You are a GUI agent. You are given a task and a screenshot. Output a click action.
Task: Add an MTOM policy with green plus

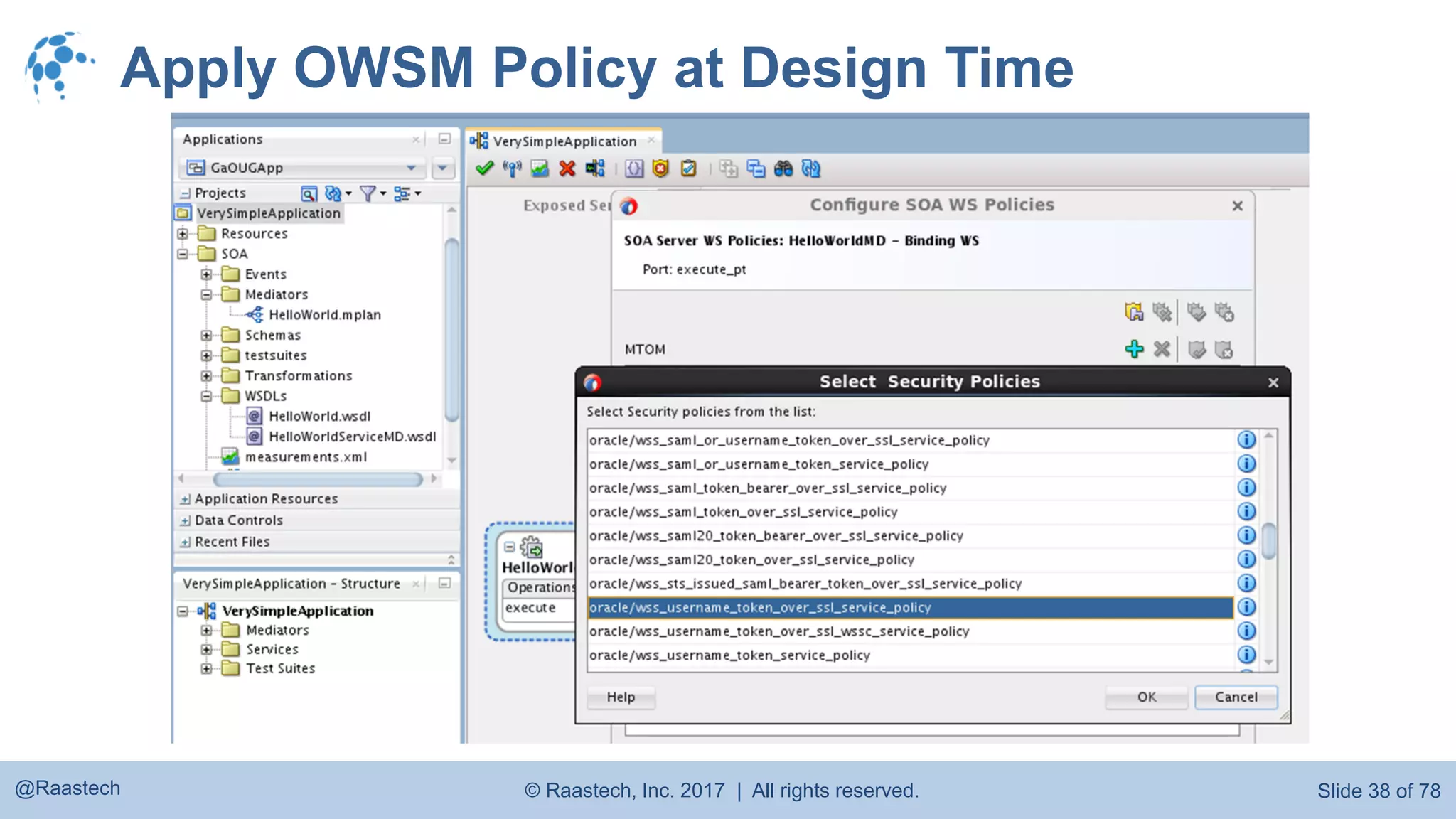coord(1134,349)
